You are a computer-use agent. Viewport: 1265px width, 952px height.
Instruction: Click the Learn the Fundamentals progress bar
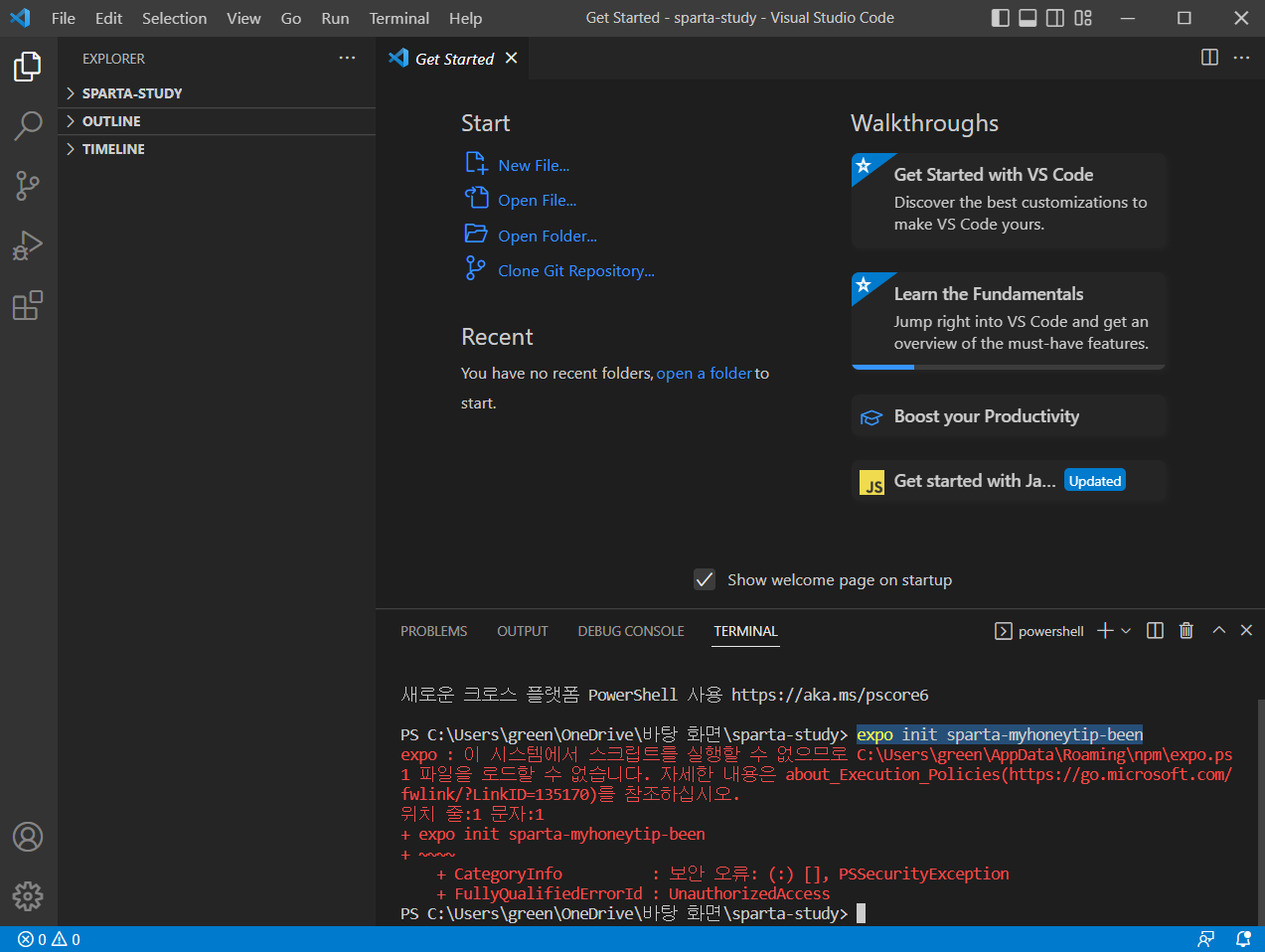click(x=1009, y=367)
